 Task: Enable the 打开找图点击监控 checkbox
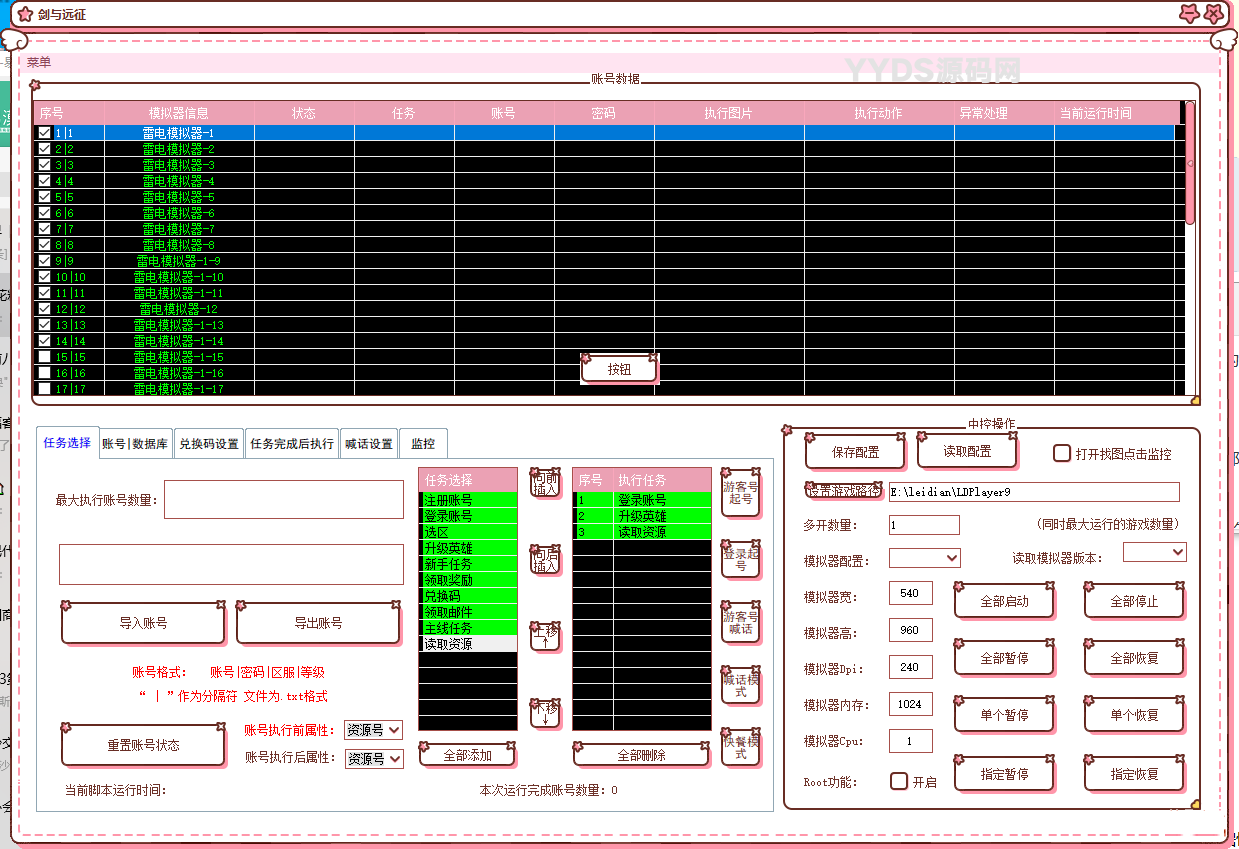coord(1062,453)
